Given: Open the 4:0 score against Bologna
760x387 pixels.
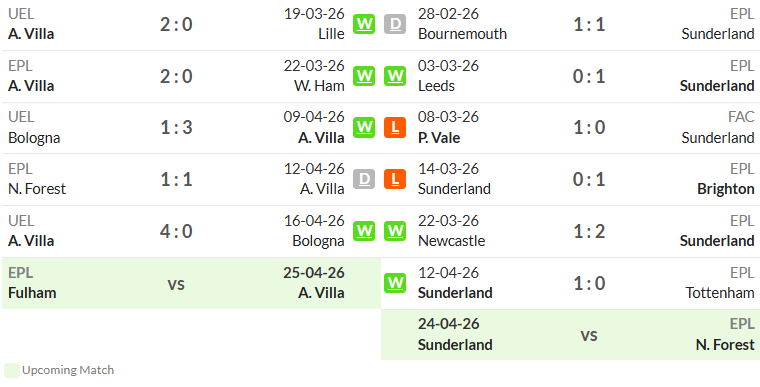Looking at the screenshot, I should [x=176, y=231].
